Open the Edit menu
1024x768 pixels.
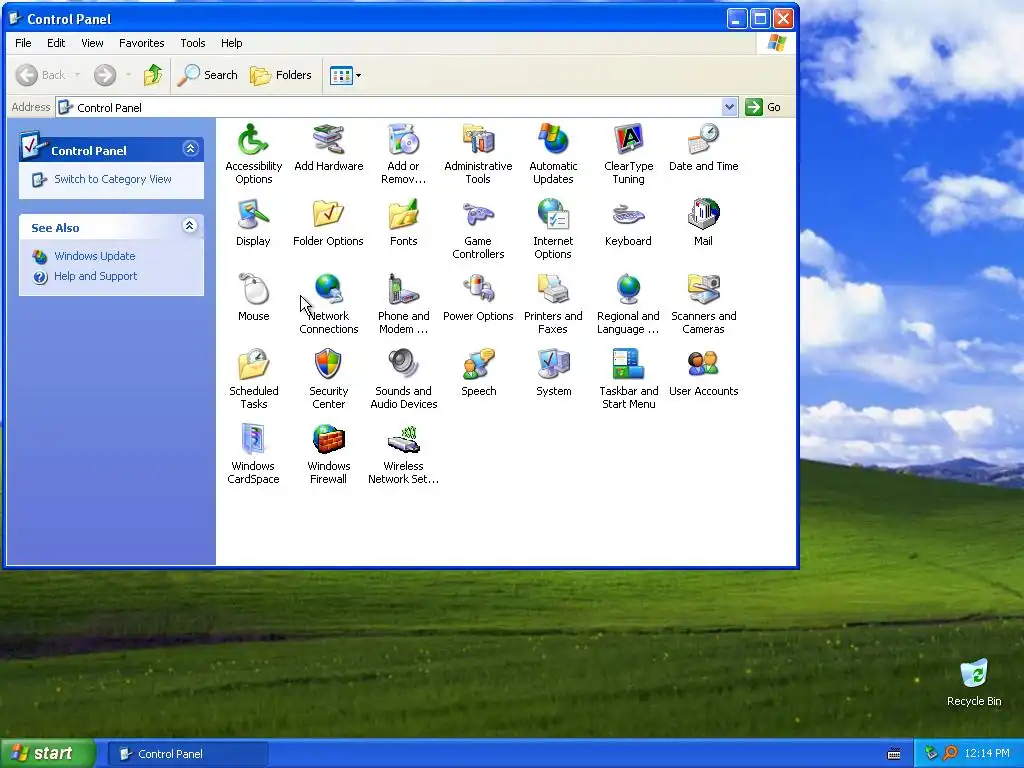point(56,43)
